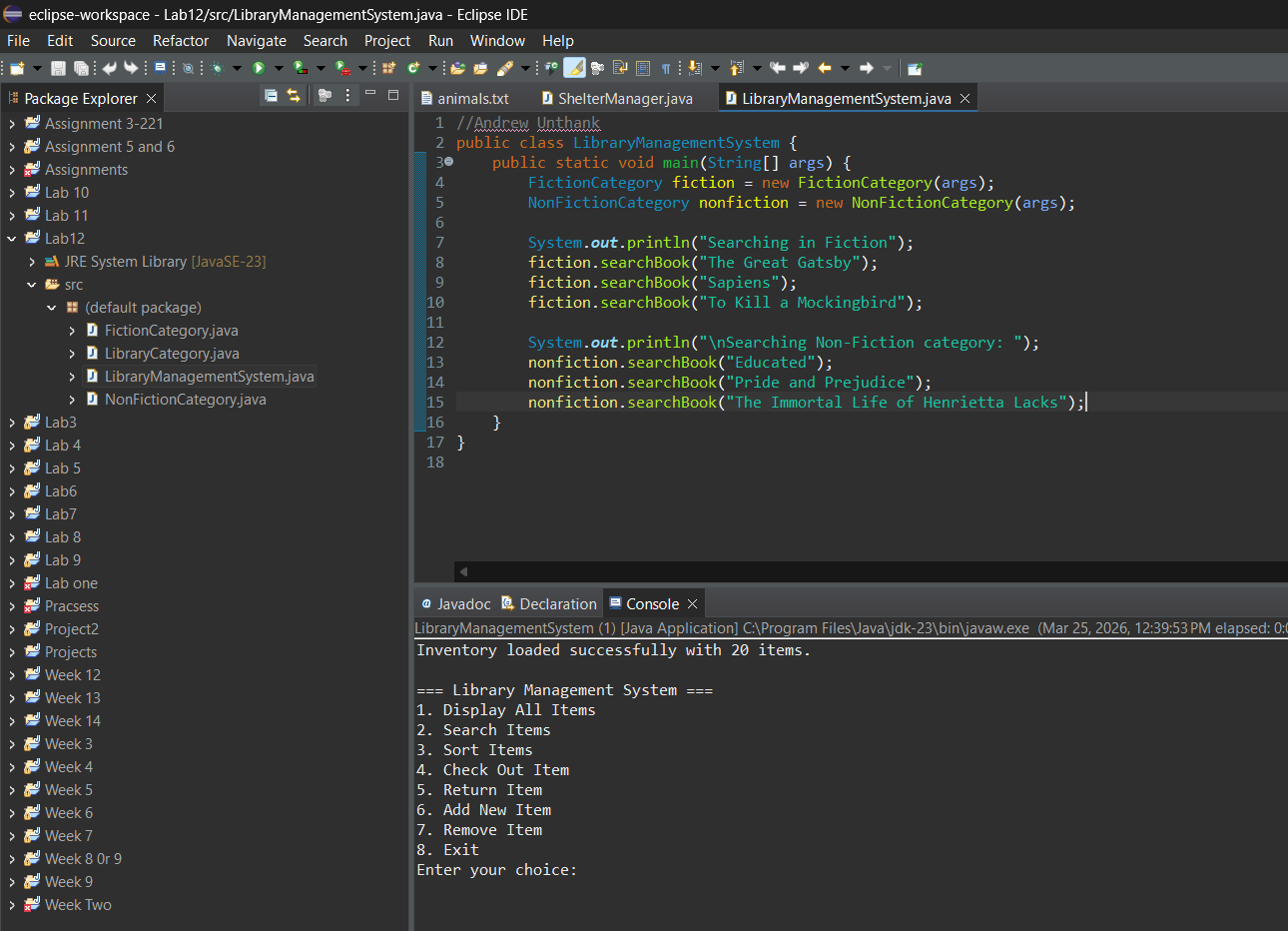Click the fold marker on line 3
Viewport: 1288px width, 931px height.
448,162
